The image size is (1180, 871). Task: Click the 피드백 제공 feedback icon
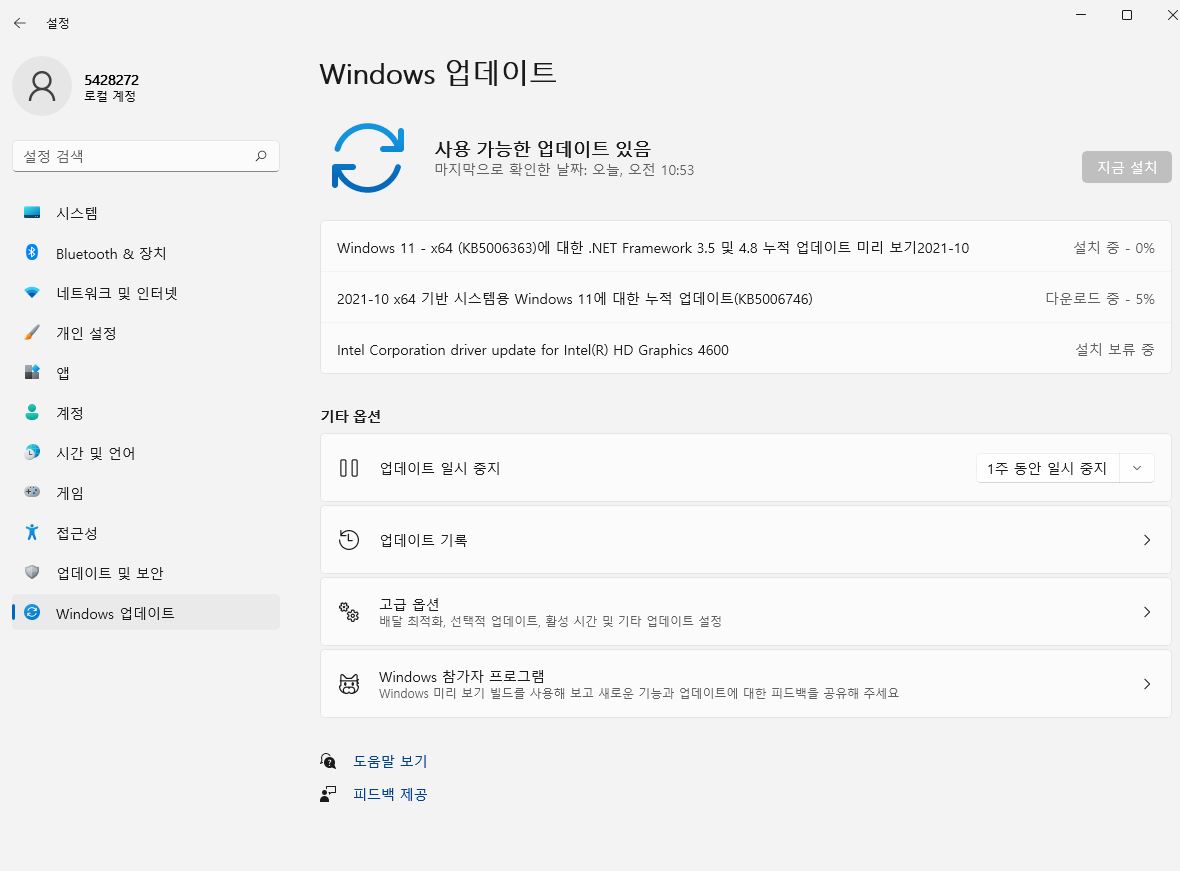[328, 794]
